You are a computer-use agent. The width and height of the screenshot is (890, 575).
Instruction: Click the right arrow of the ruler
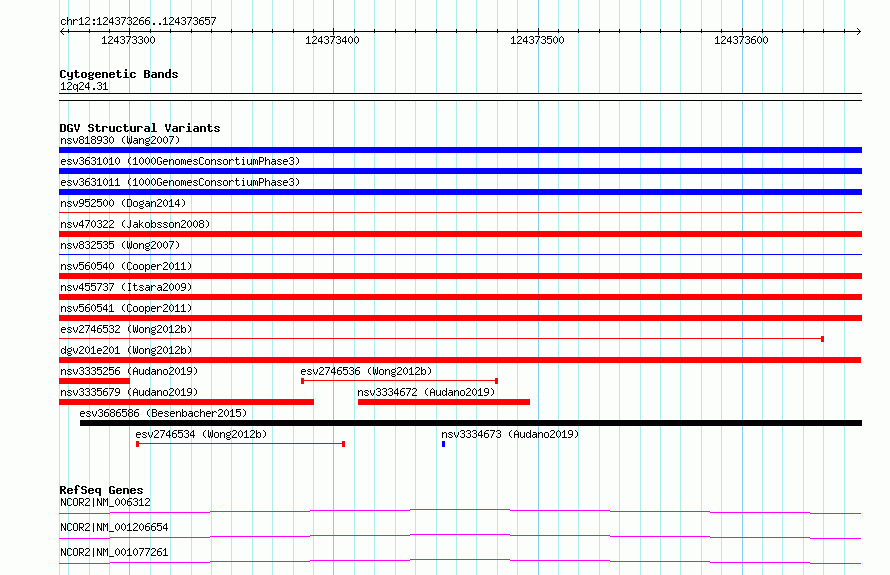pos(858,31)
